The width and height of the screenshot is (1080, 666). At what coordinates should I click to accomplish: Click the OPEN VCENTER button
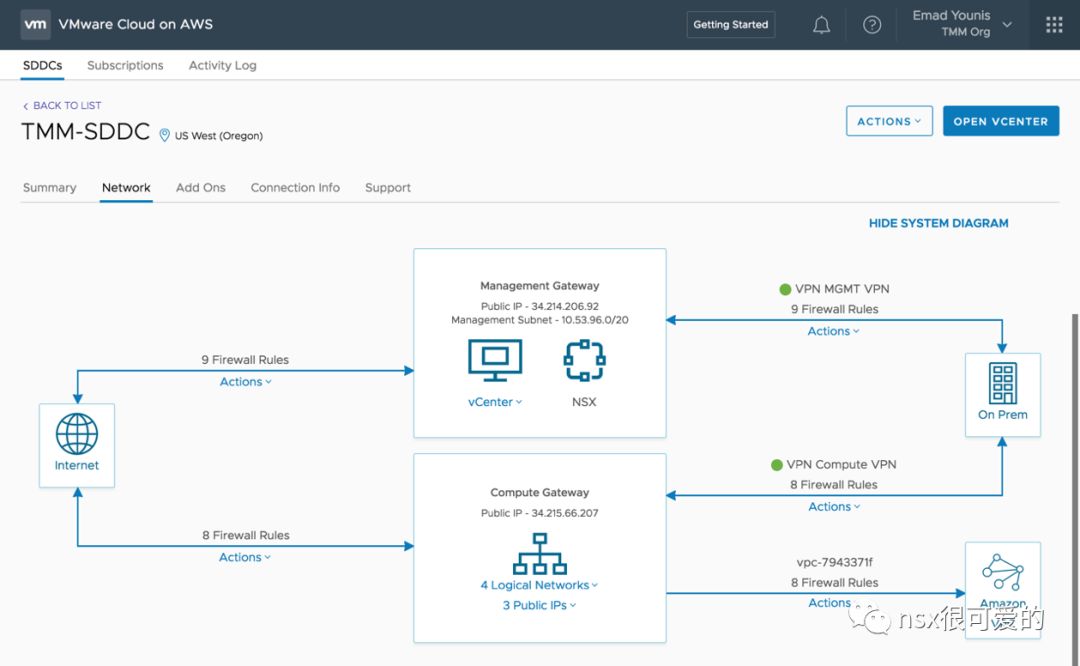1001,121
